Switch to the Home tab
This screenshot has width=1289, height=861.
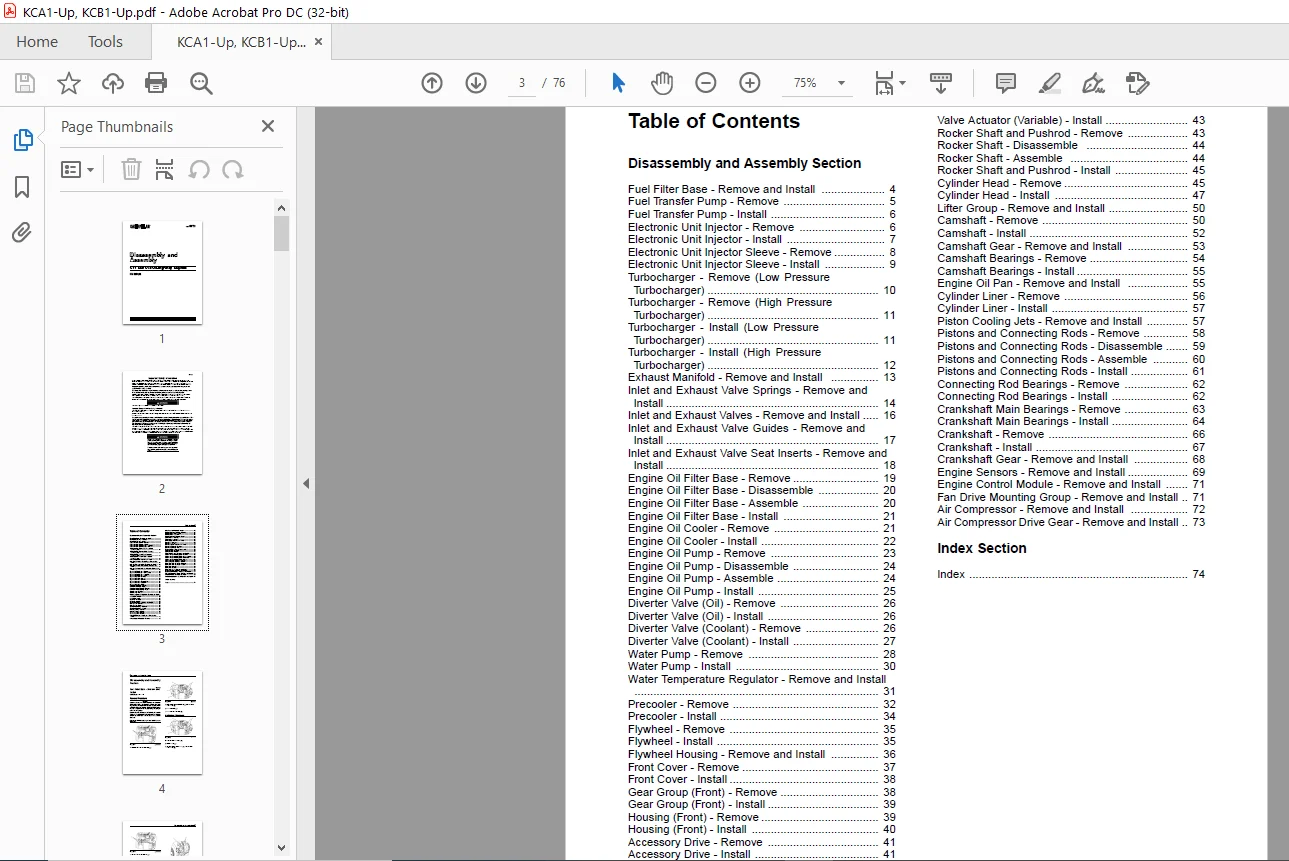point(37,42)
